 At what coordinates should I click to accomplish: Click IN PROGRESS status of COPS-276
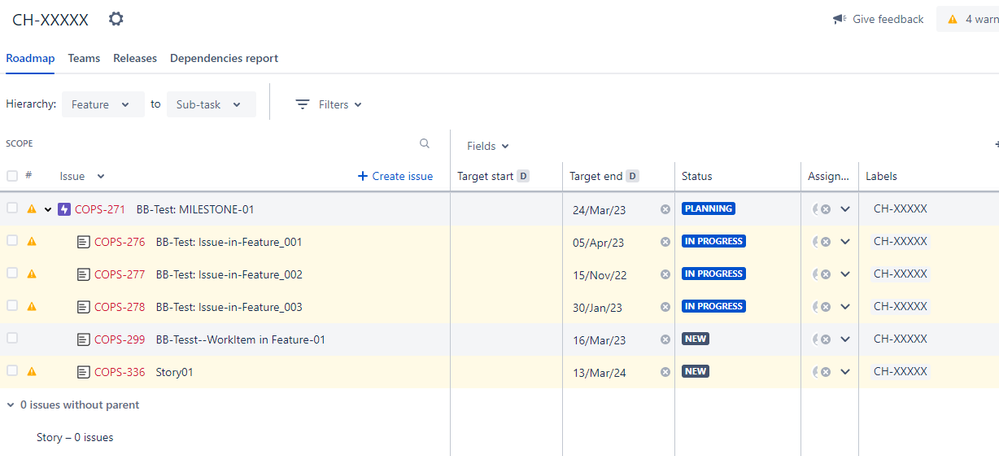714,241
